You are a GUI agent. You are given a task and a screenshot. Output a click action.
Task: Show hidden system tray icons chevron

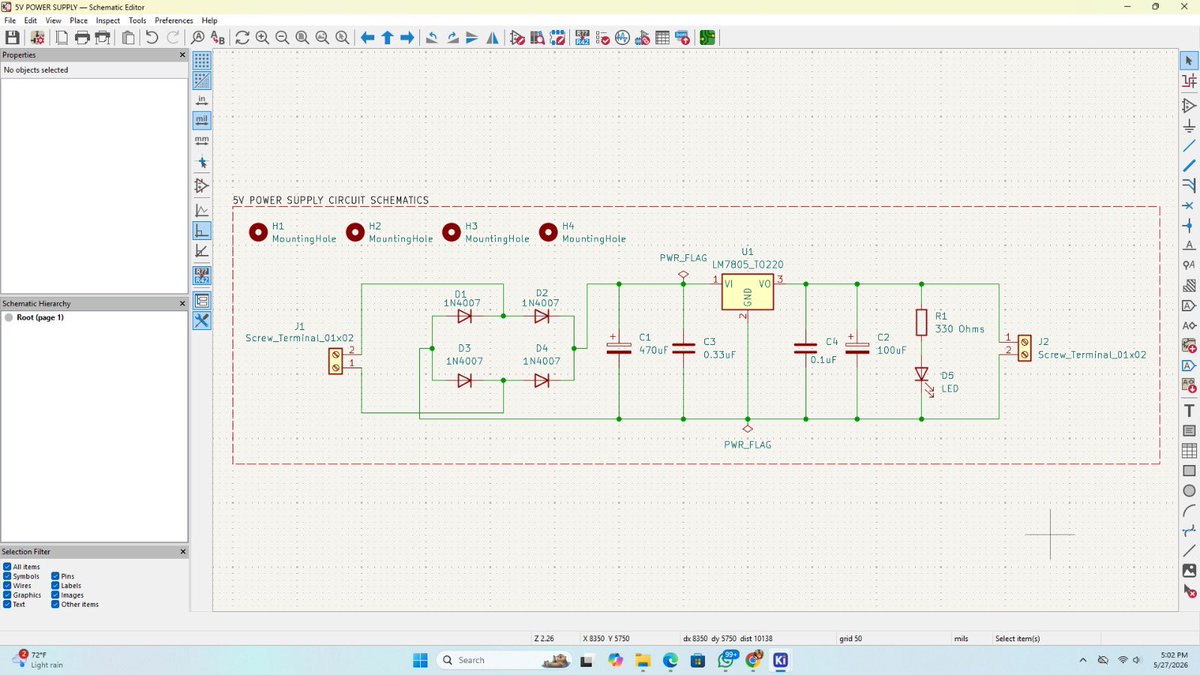point(1083,660)
